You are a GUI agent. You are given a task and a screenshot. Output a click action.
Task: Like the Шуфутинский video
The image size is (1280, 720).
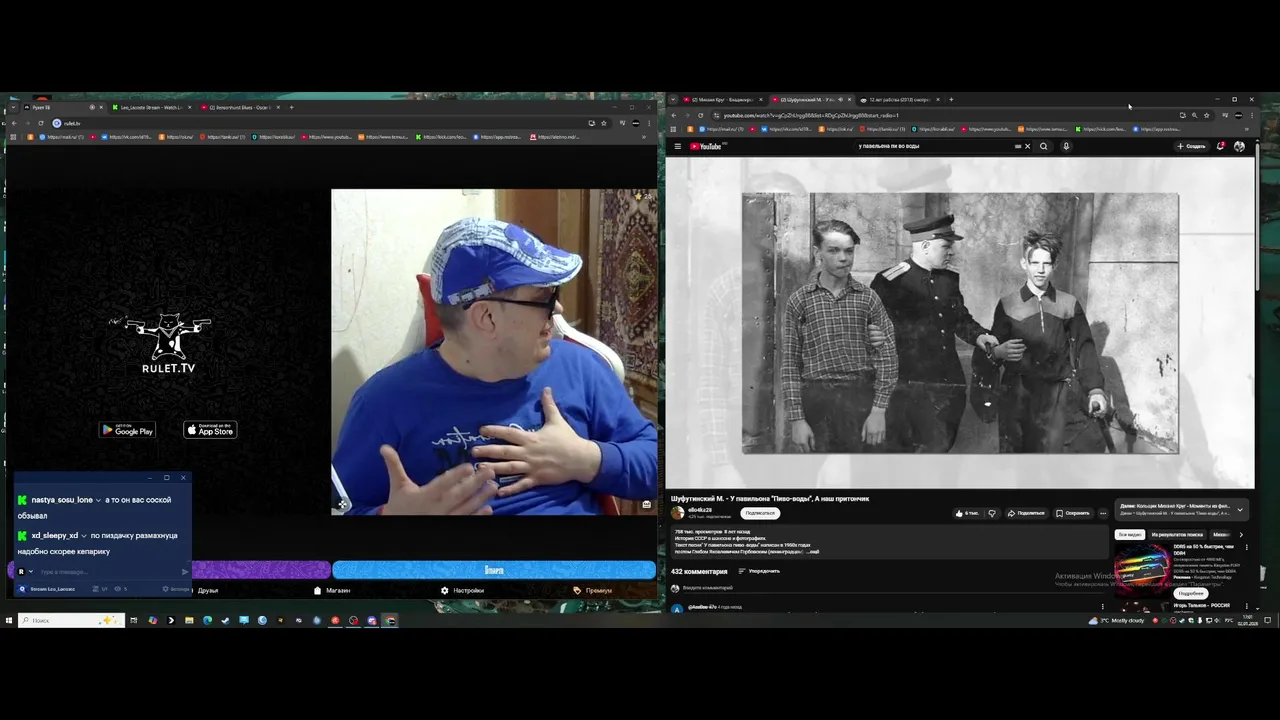coord(967,513)
